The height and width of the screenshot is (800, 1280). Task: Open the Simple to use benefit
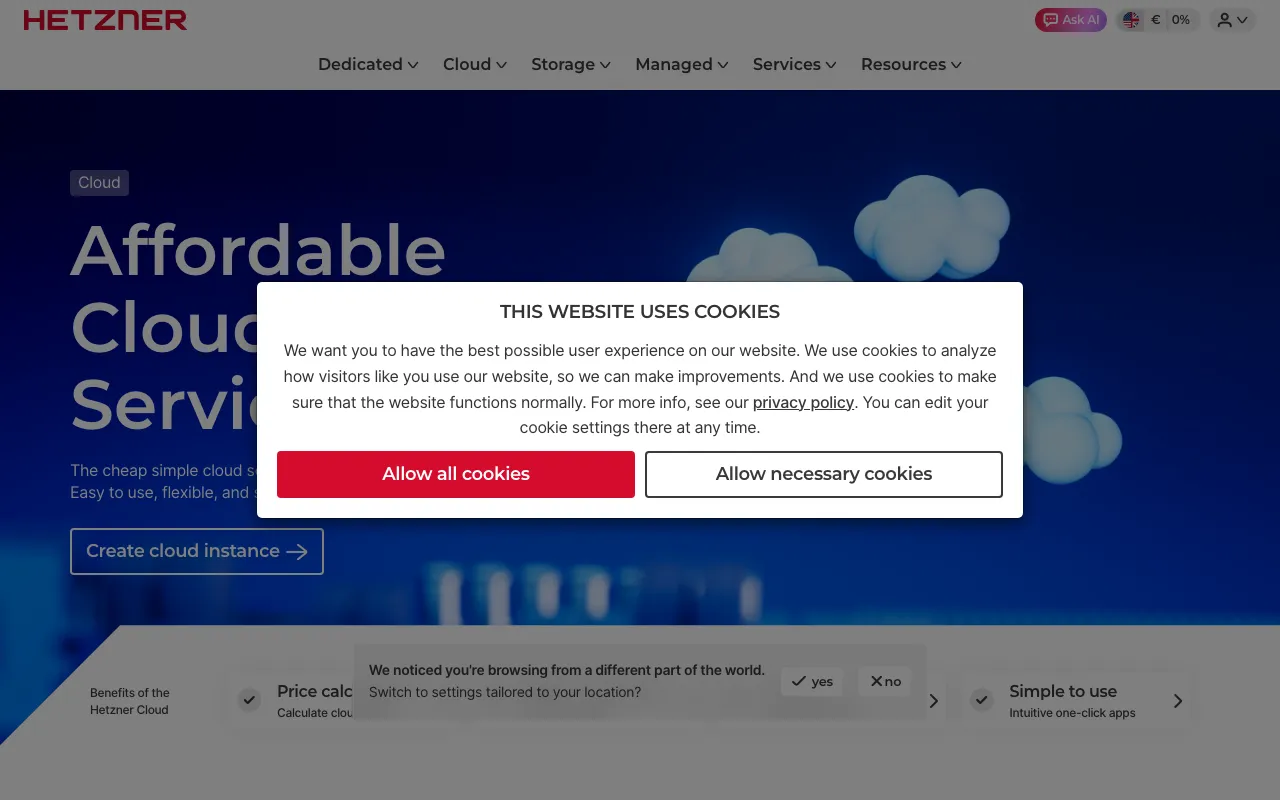click(1076, 700)
